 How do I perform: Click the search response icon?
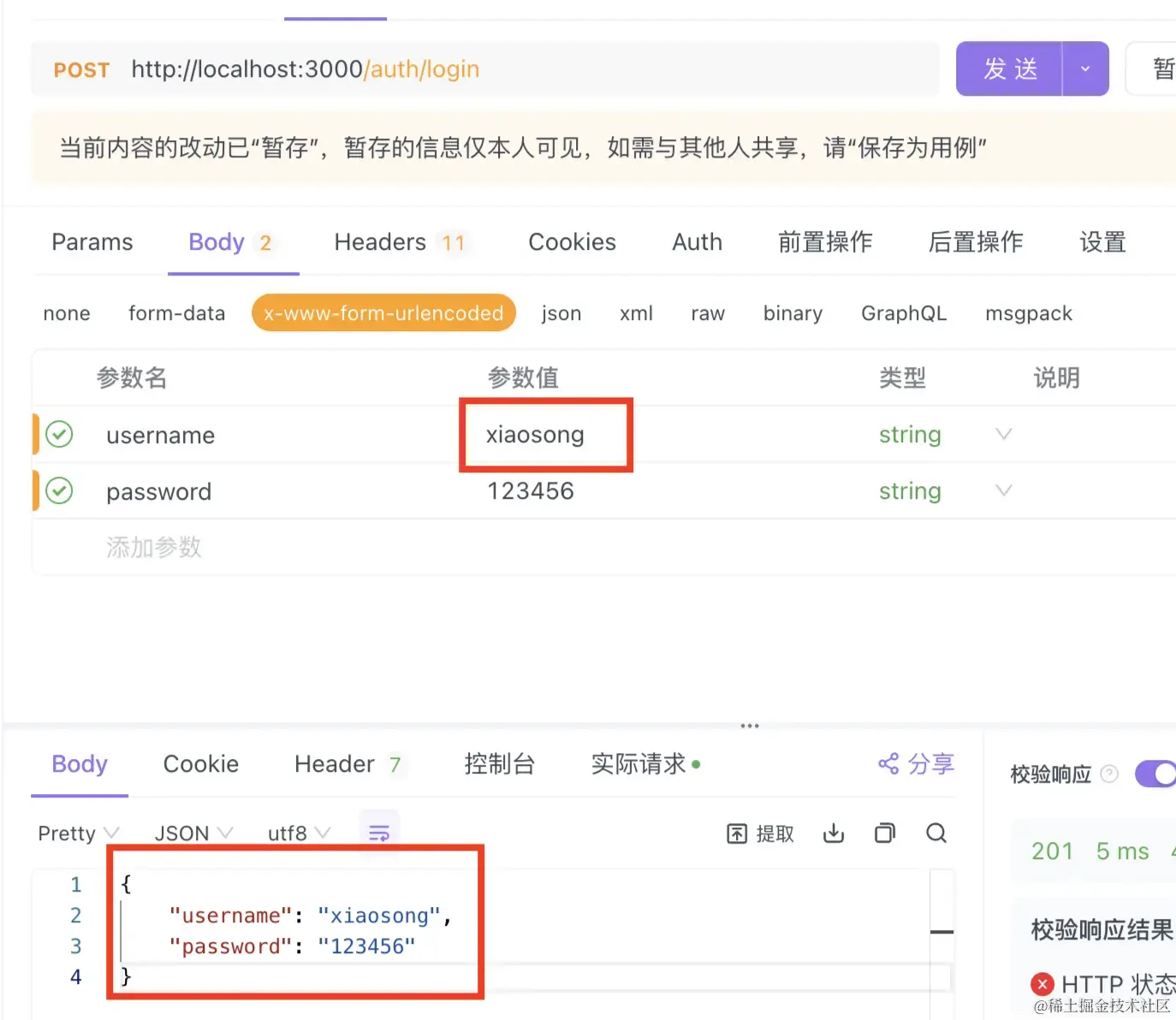[936, 833]
